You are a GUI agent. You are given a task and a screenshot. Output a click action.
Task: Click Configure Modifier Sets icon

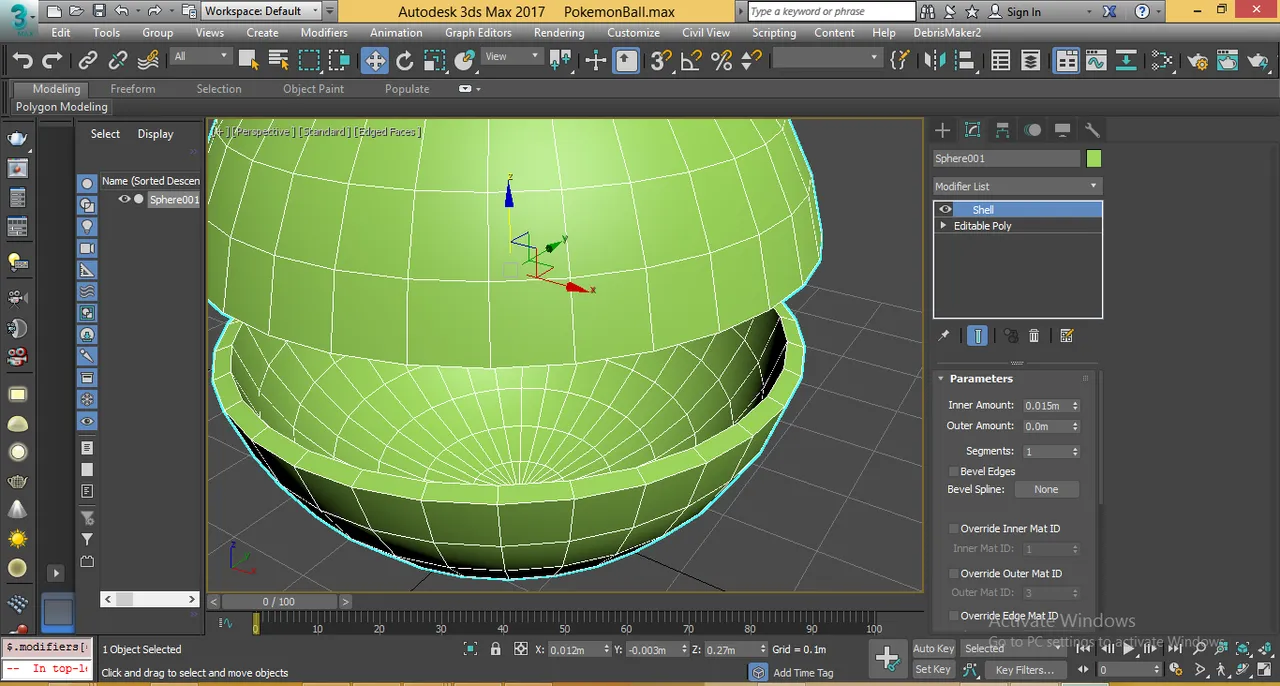(x=1067, y=336)
